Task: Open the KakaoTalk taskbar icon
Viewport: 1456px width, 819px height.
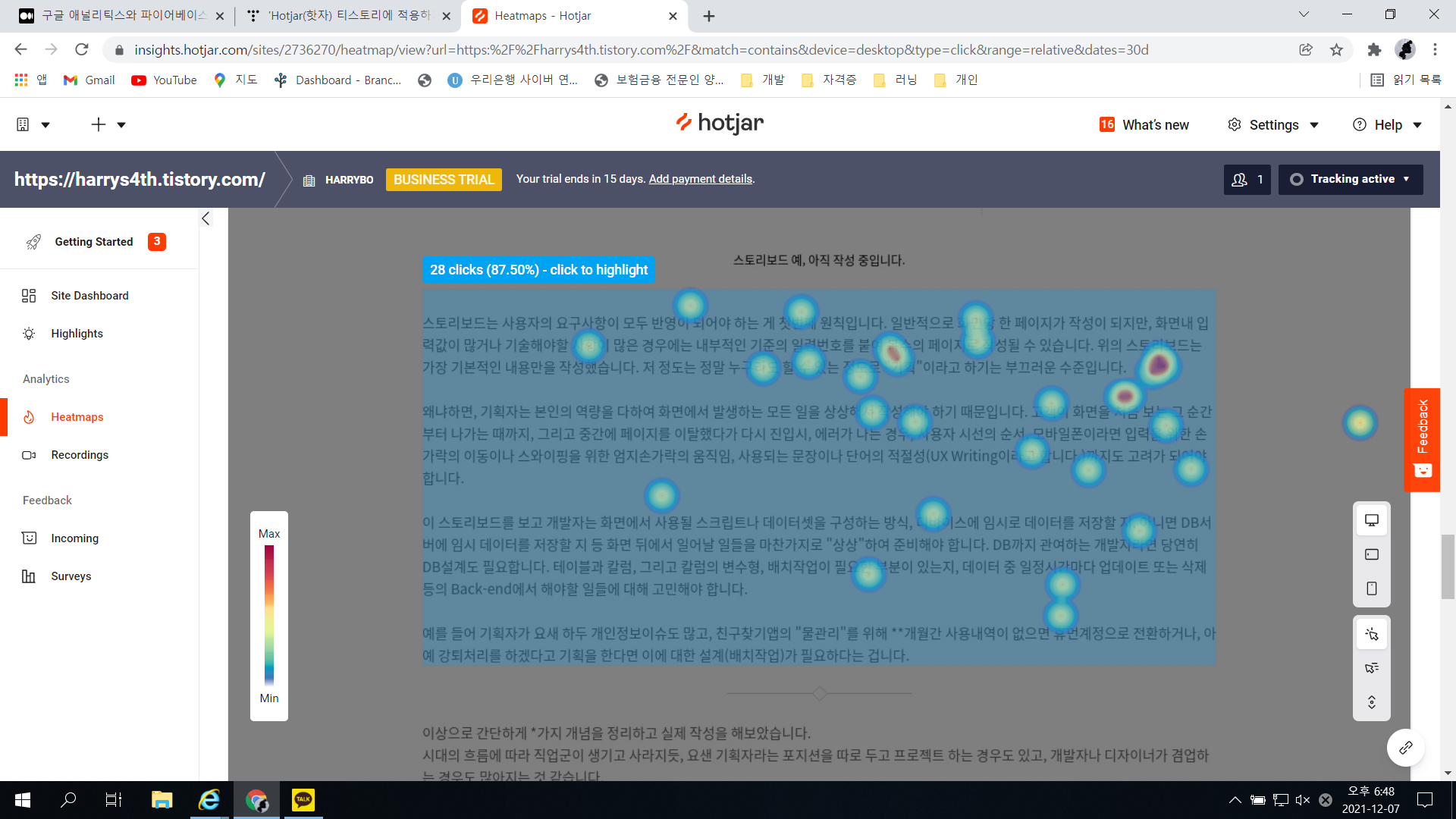Action: point(303,799)
